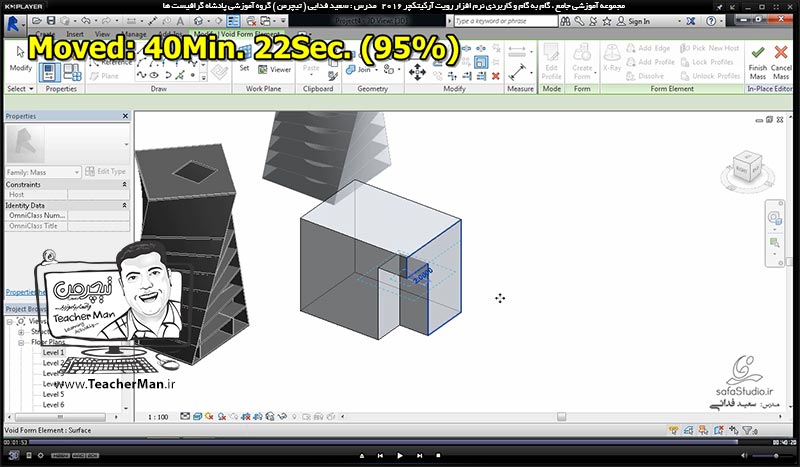The height and width of the screenshot is (467, 800).
Task: Select the Move tool with four arrows
Action: coord(417,72)
